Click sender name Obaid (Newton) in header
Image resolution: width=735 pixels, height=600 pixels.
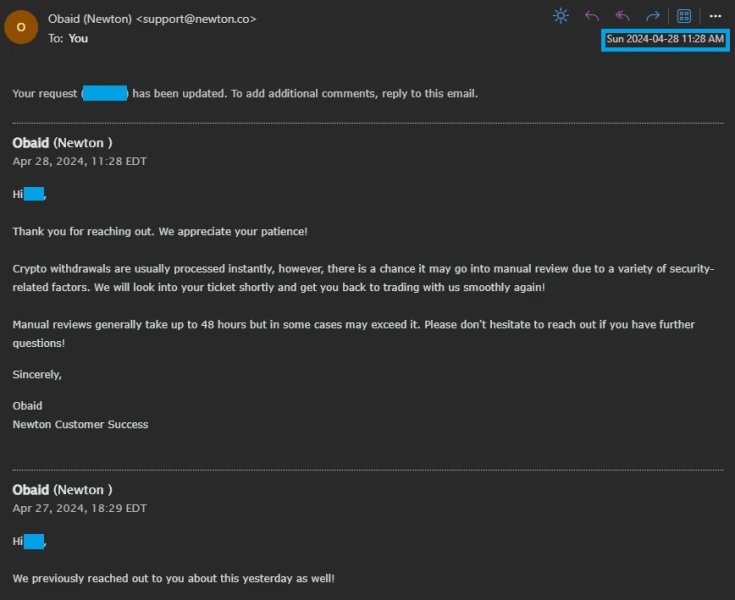(x=90, y=19)
